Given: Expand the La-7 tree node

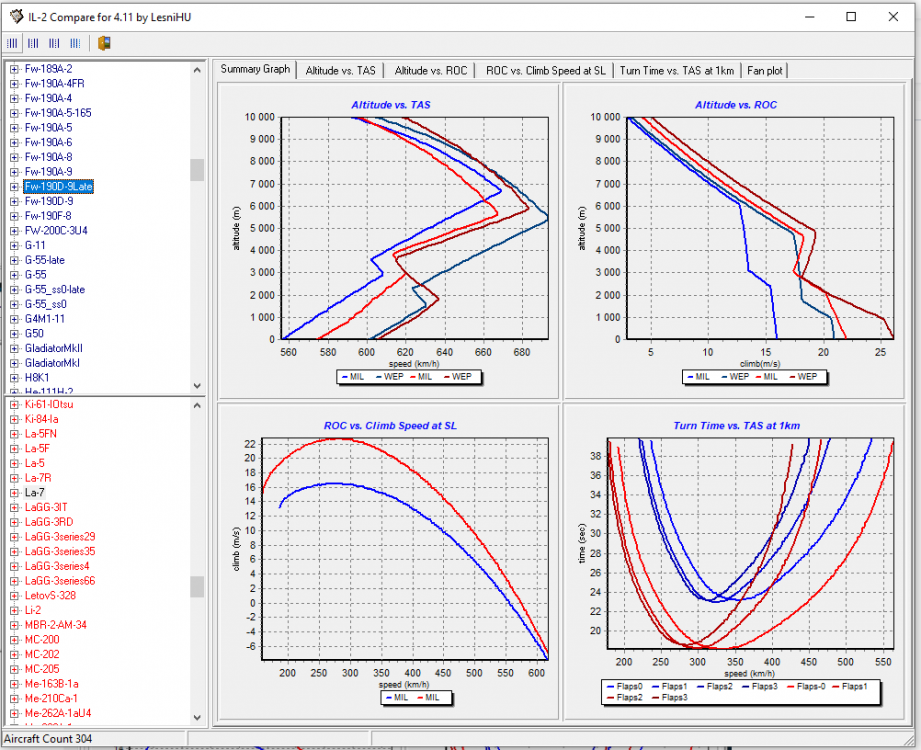Looking at the screenshot, I should click(14, 493).
